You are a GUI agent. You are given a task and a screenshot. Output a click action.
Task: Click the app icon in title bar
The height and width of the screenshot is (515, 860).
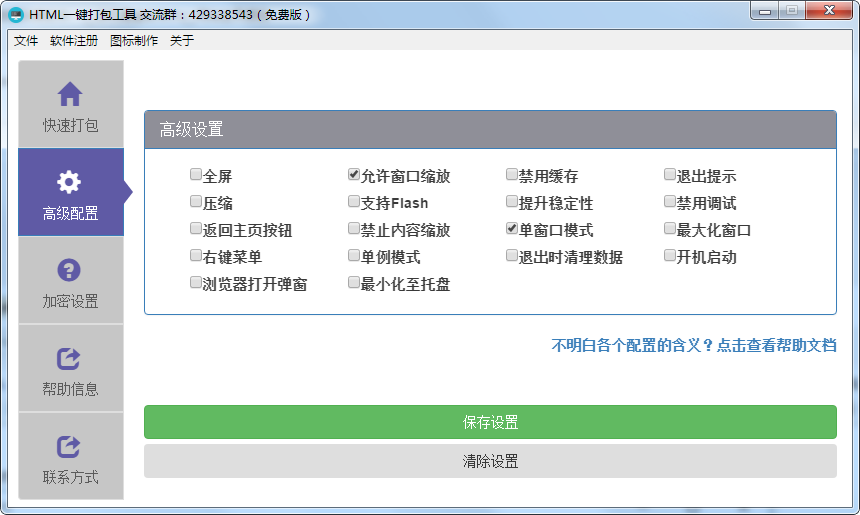(16, 14)
